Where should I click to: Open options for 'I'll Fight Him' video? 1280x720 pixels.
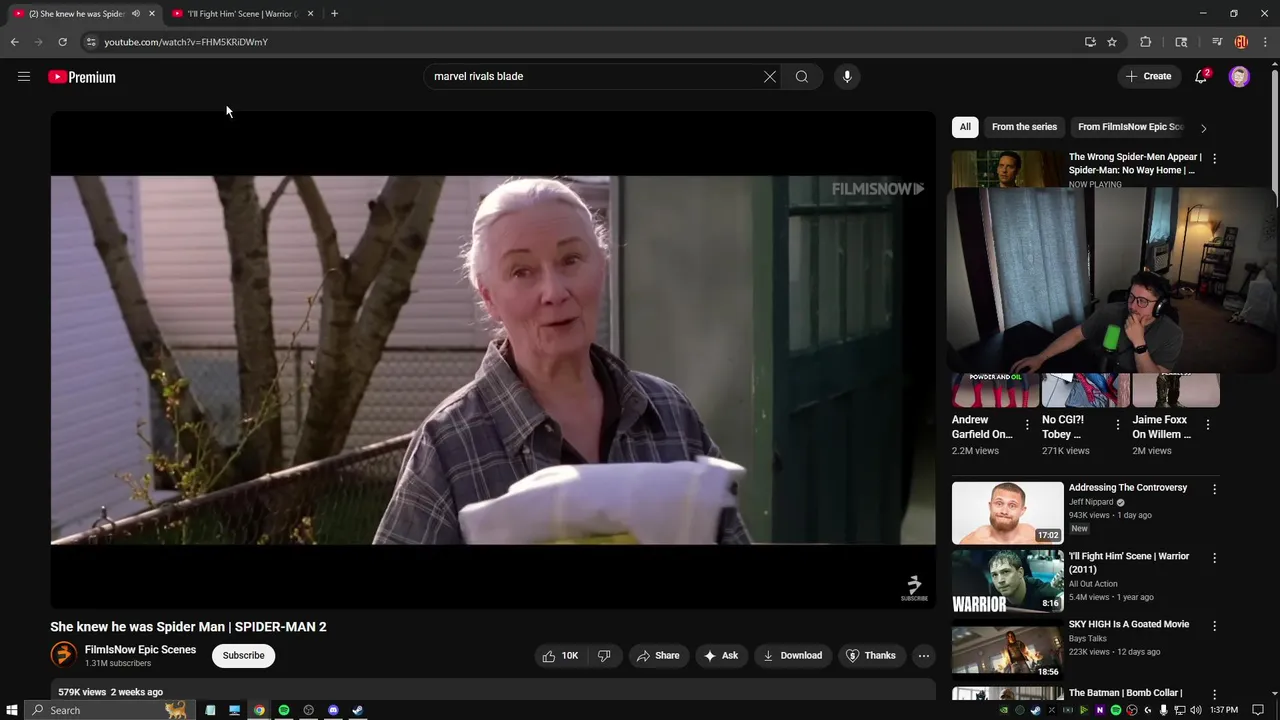point(1214,558)
